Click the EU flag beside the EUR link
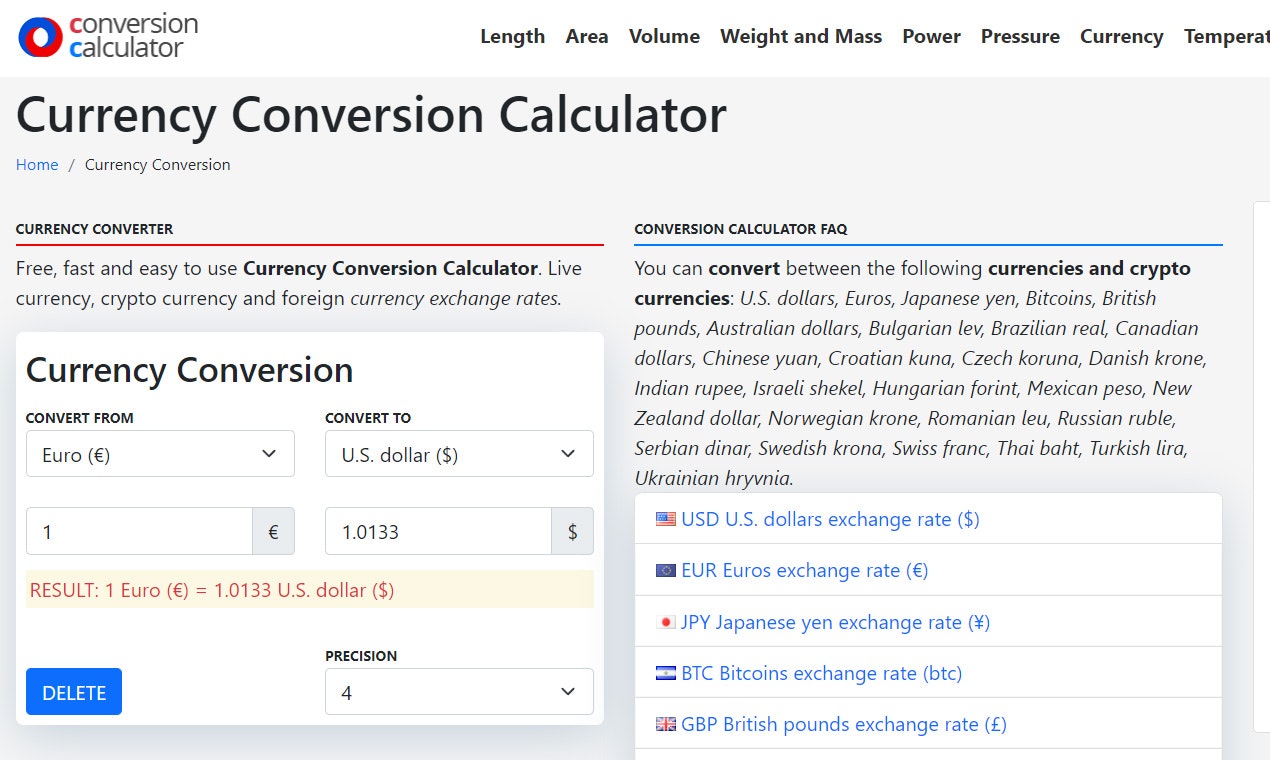Screen dimensions: 1270x760 click(x=665, y=570)
